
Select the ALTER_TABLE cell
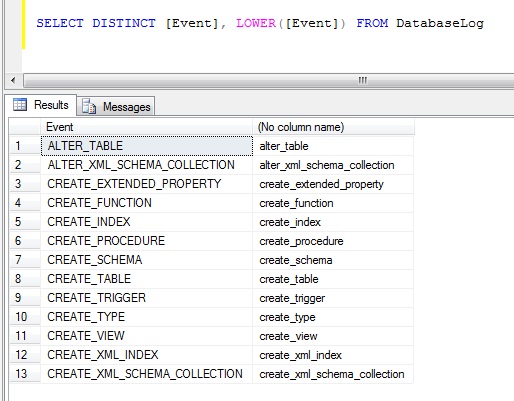147,146
